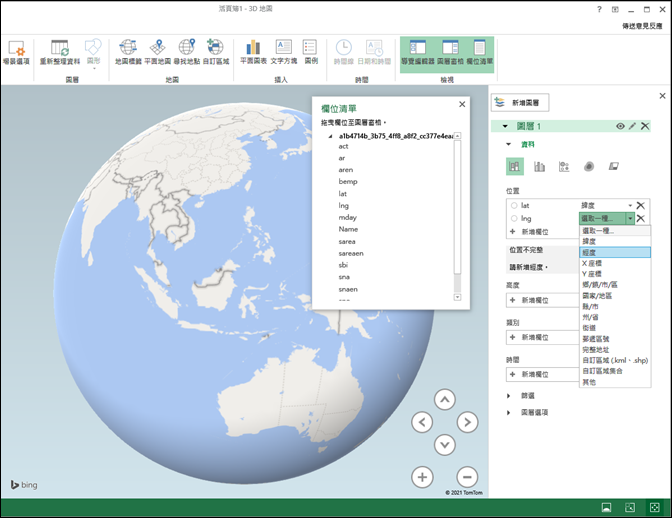Select clustered column visualization type
672x518 pixels.
[539, 167]
